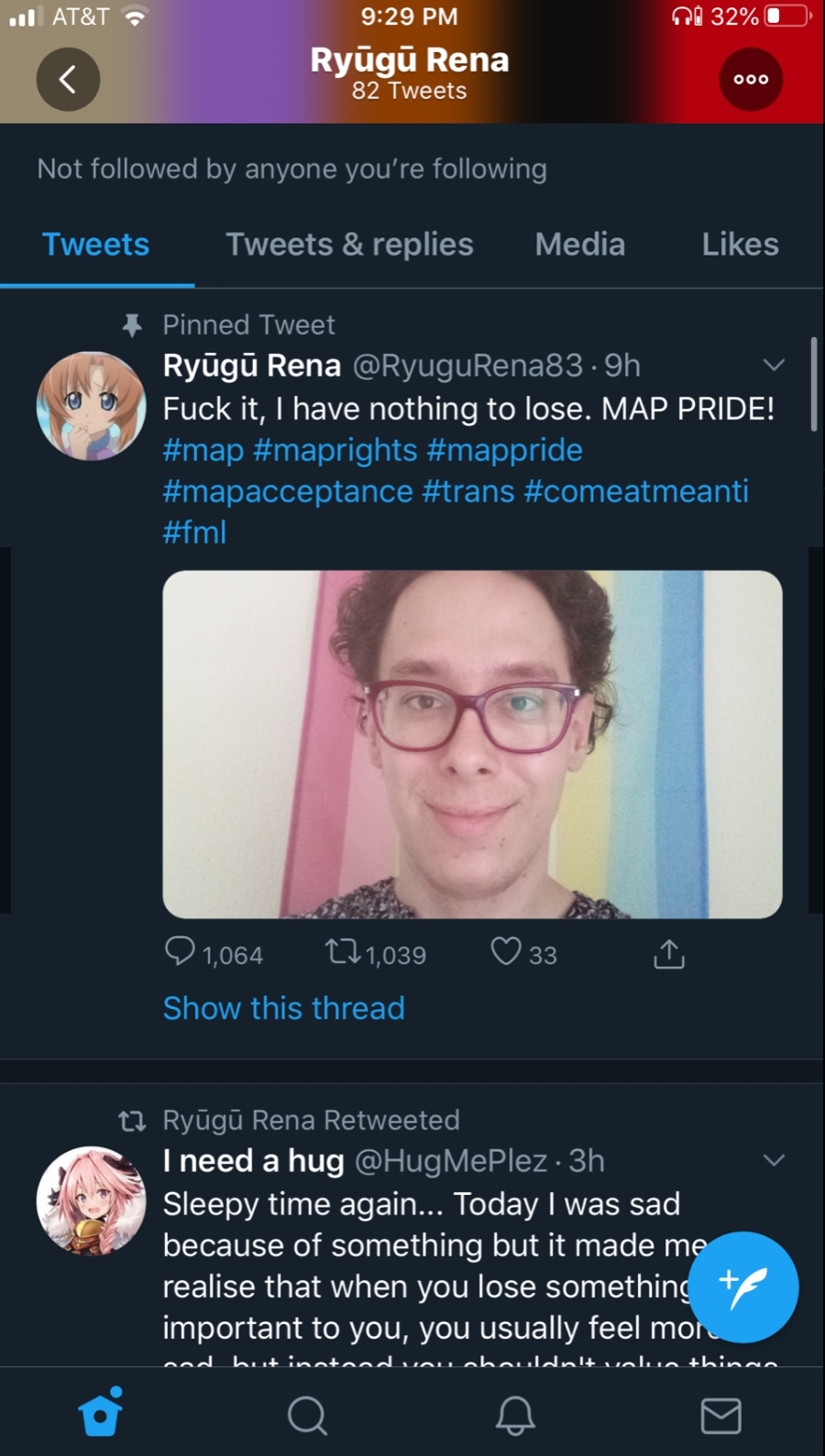Tap the reply icon on pinned tweet
This screenshot has height=1456, width=825.
click(180, 952)
